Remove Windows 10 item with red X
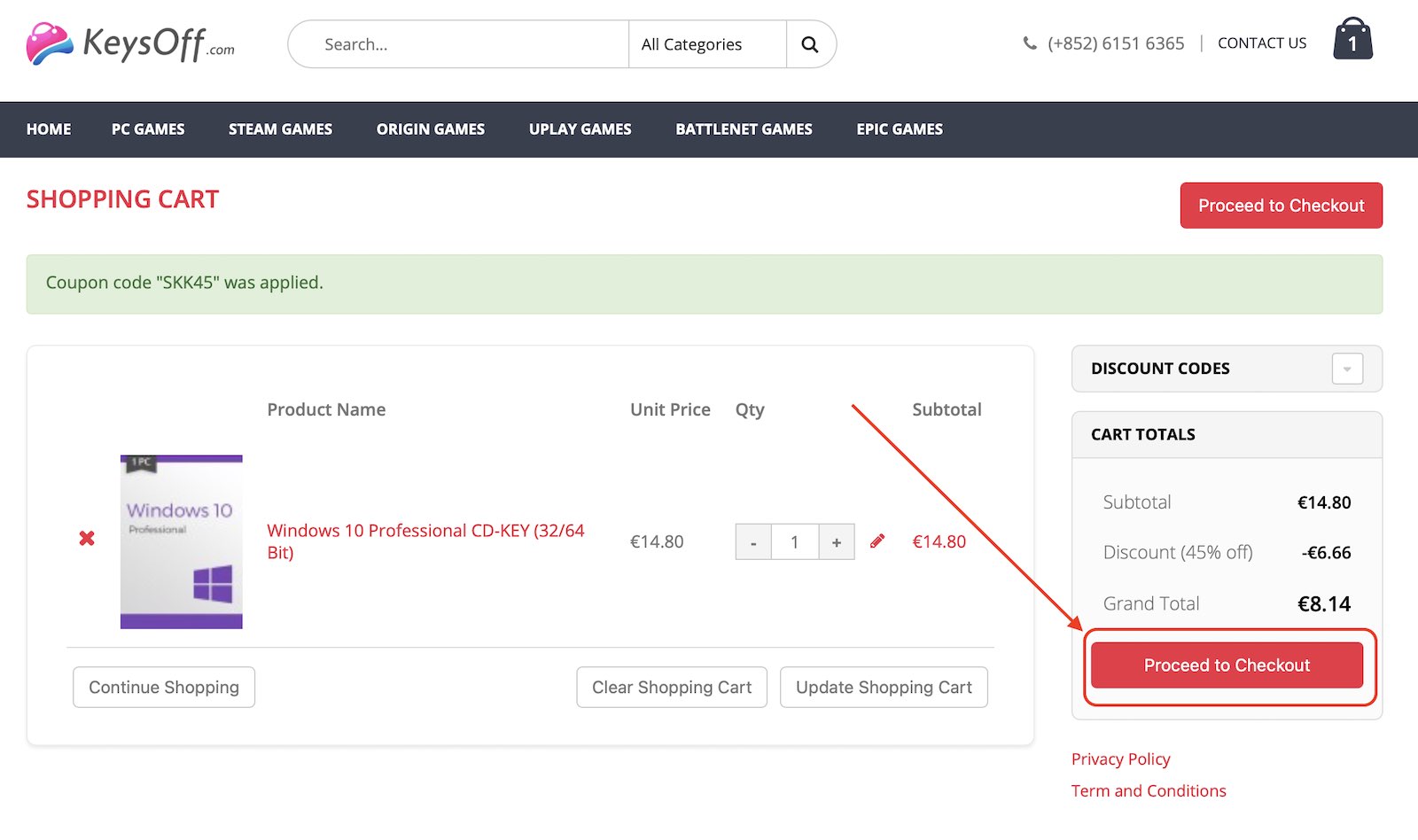Screen dimensions: 1418x840 (87, 538)
